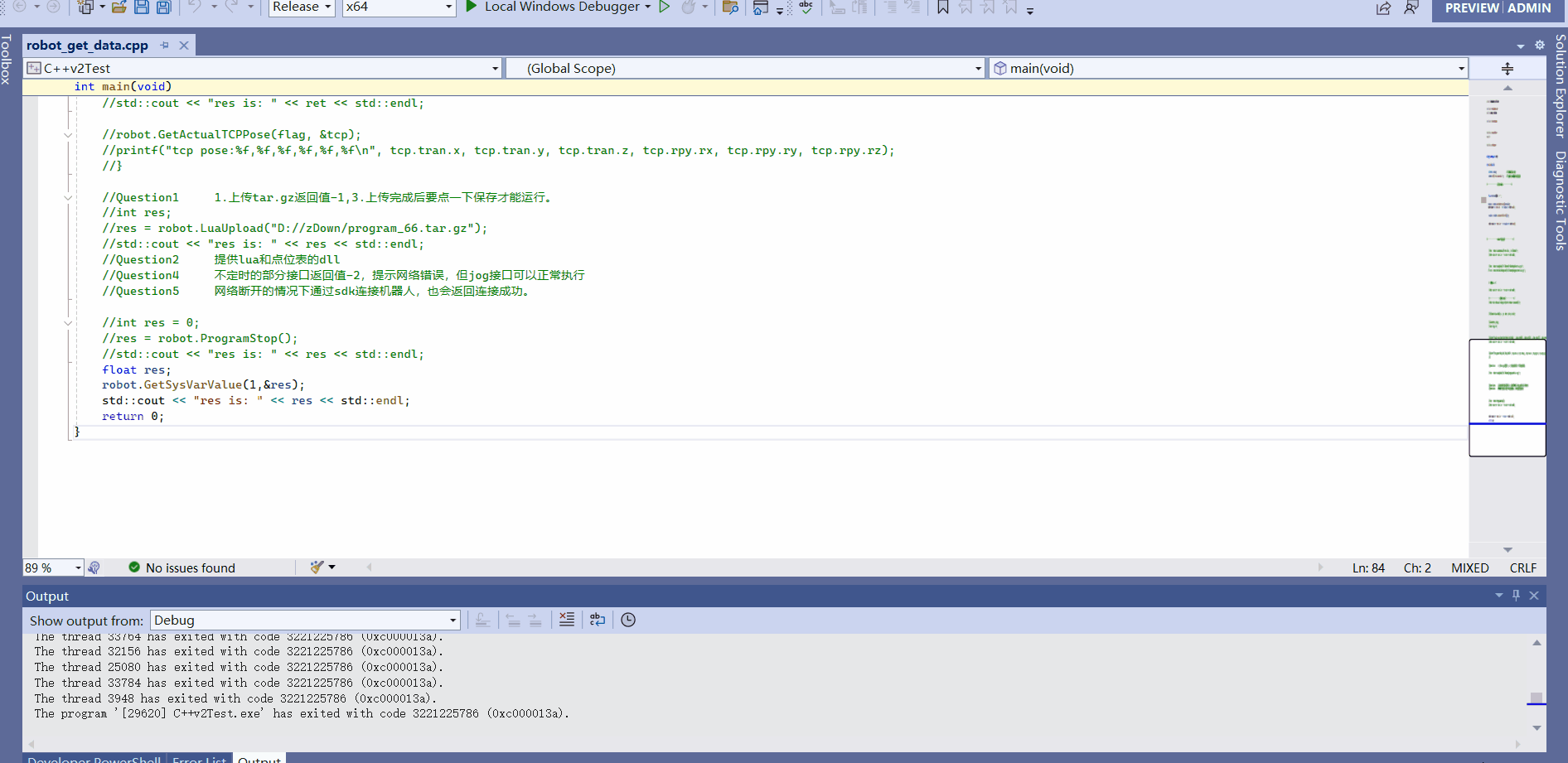
Task: Click the Open File folder icon
Action: click(x=119, y=7)
